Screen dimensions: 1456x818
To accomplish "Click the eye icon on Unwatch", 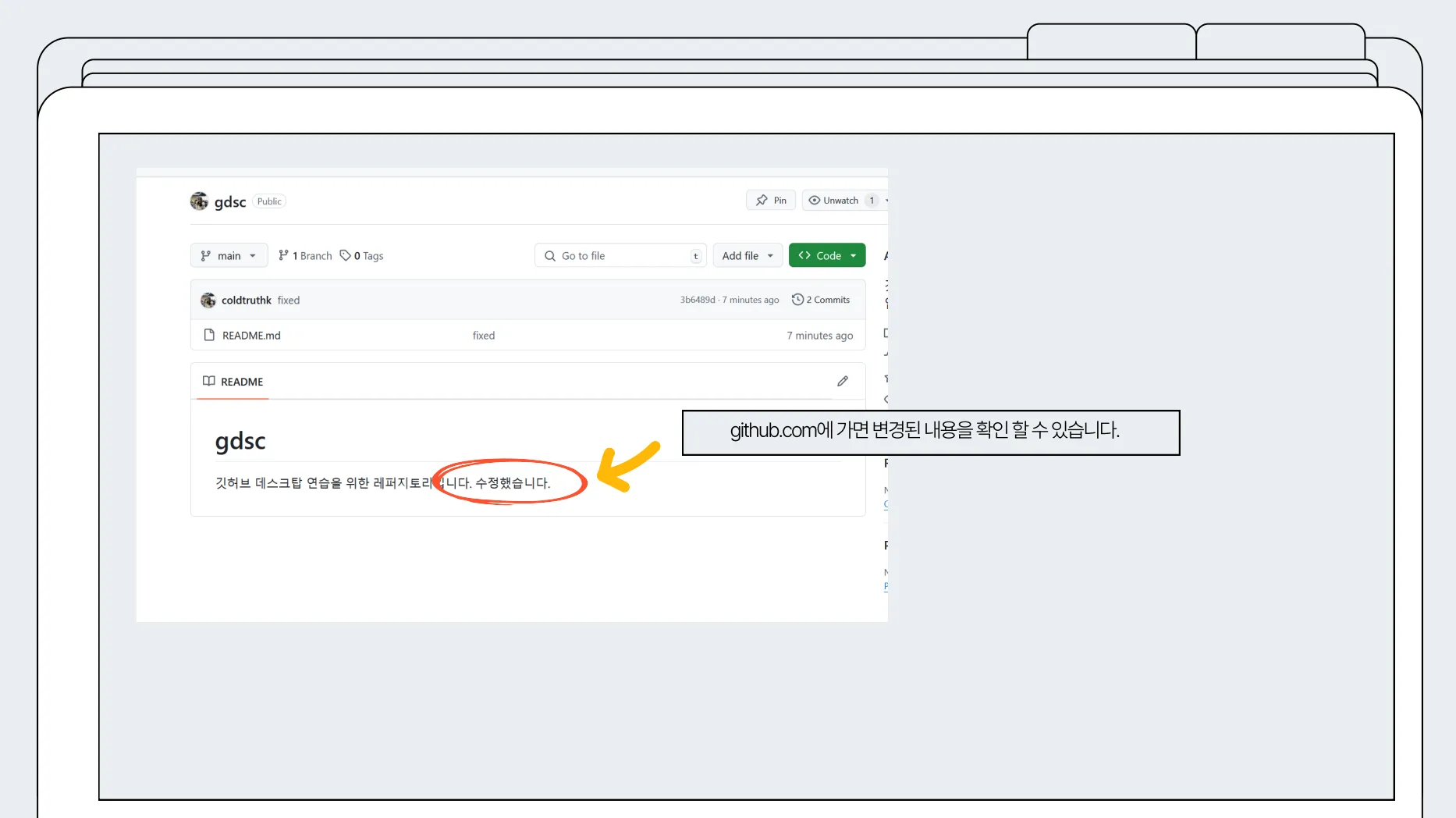I will coord(815,201).
